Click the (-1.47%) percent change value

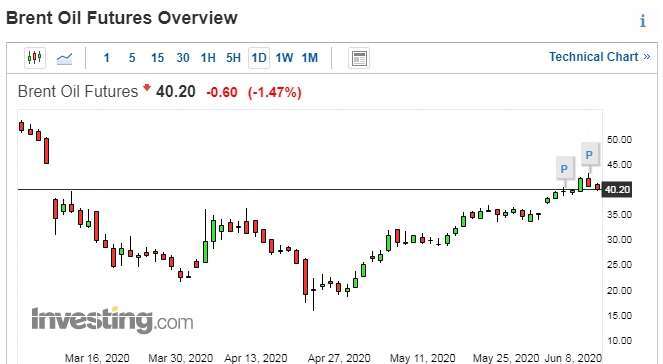[x=275, y=92]
